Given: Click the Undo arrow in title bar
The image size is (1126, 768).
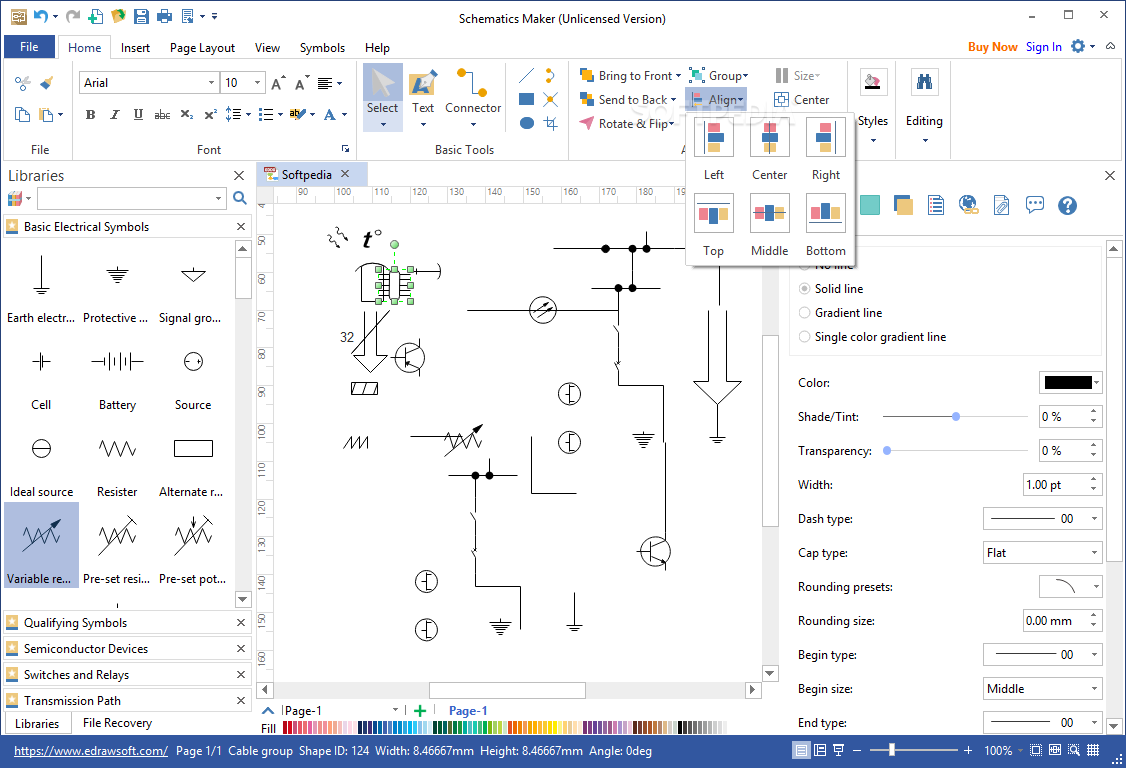Looking at the screenshot, I should coord(42,15).
